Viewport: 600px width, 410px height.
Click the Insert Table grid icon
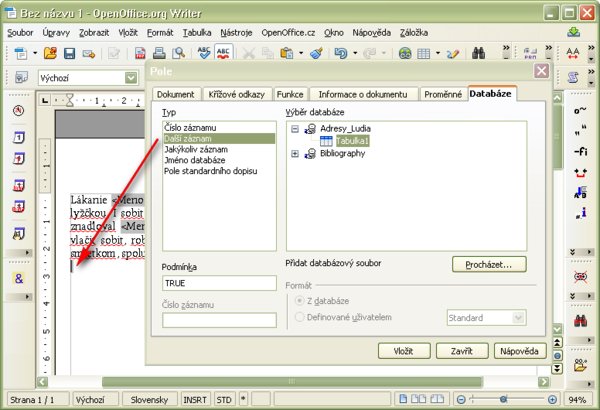[x=424, y=54]
